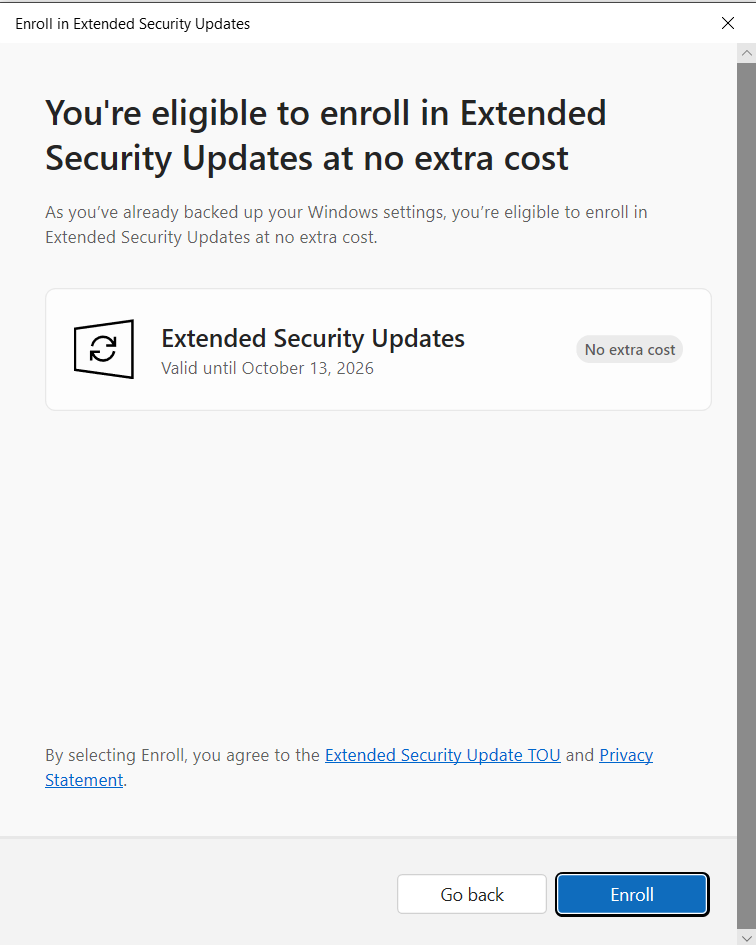756x945 pixels.
Task: Open the Privacy Statement link
Action: tap(626, 755)
